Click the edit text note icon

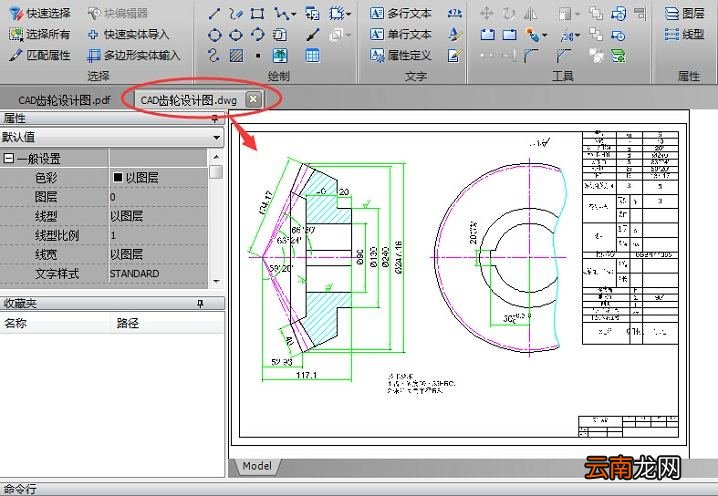[455, 55]
